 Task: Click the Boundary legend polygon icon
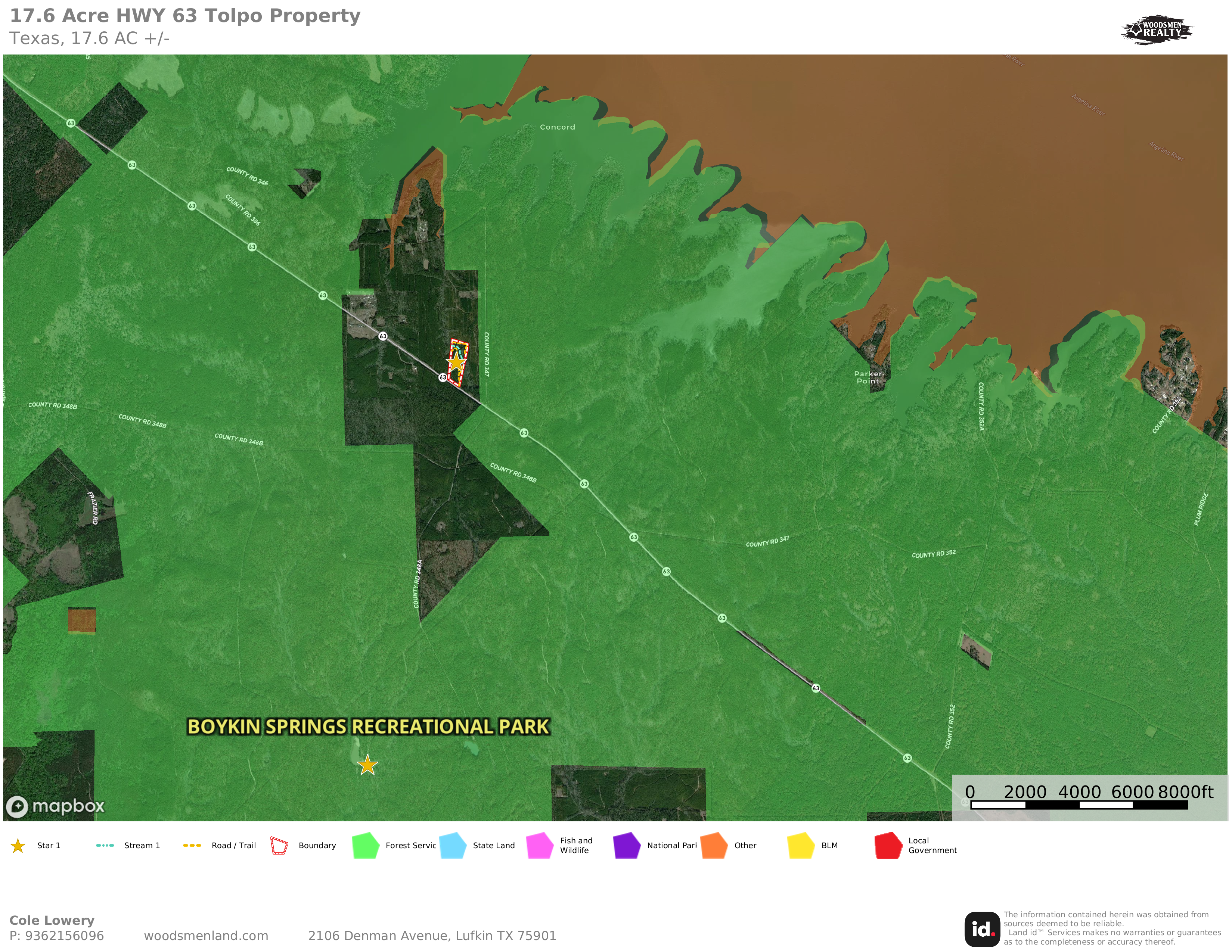[279, 845]
